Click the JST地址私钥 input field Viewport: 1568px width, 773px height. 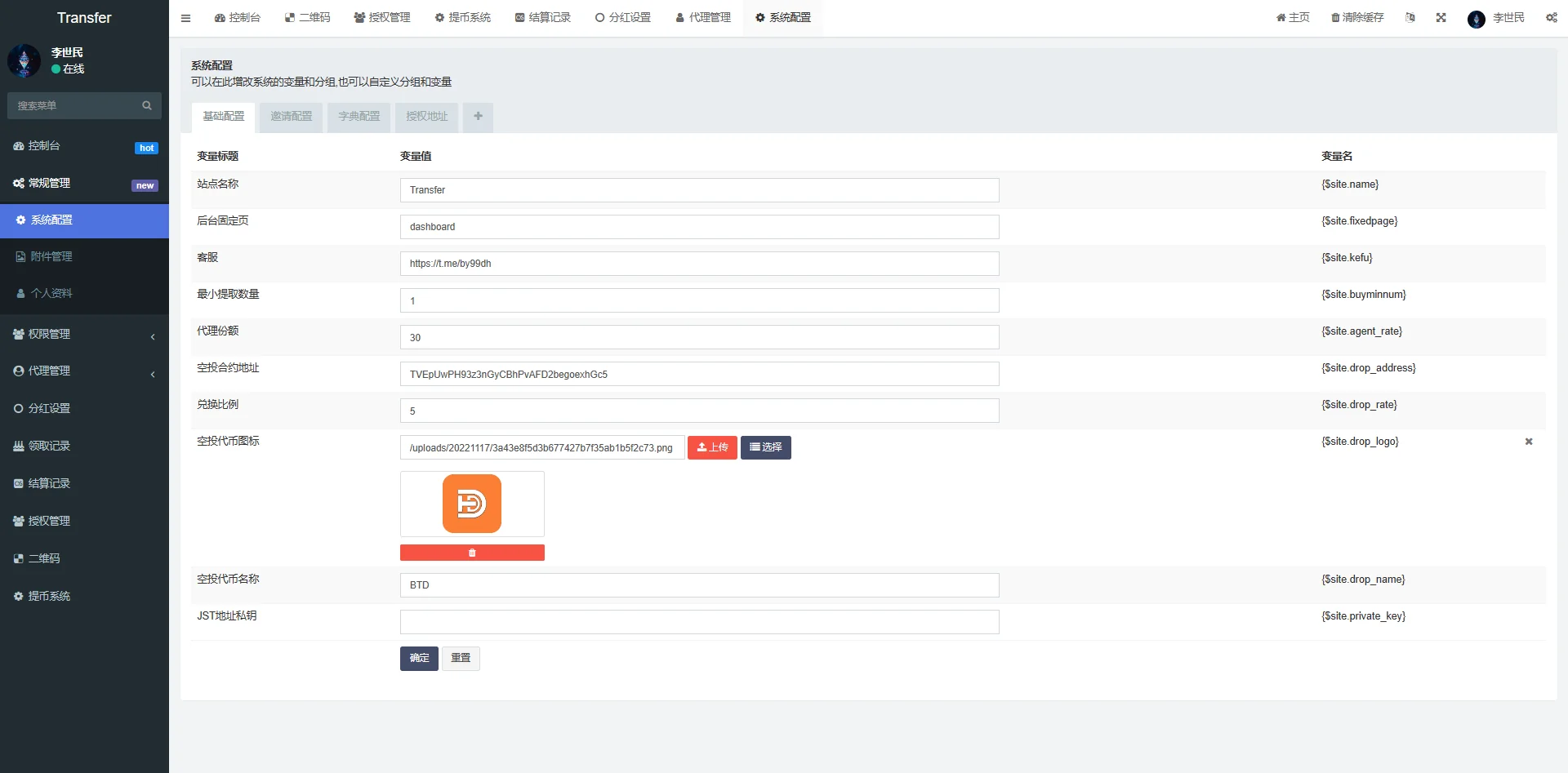coord(699,622)
